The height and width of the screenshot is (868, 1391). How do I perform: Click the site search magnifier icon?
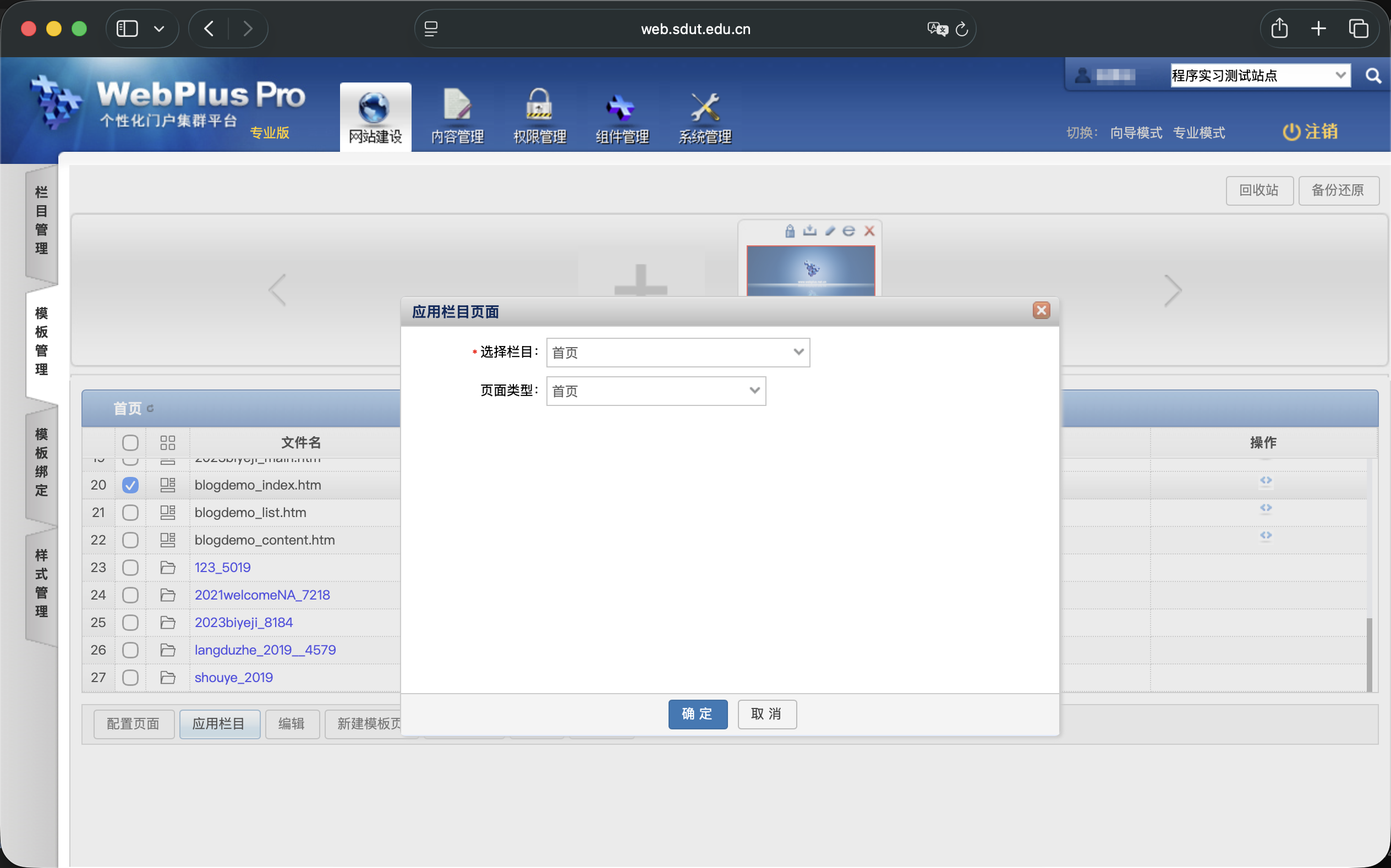(x=1373, y=75)
